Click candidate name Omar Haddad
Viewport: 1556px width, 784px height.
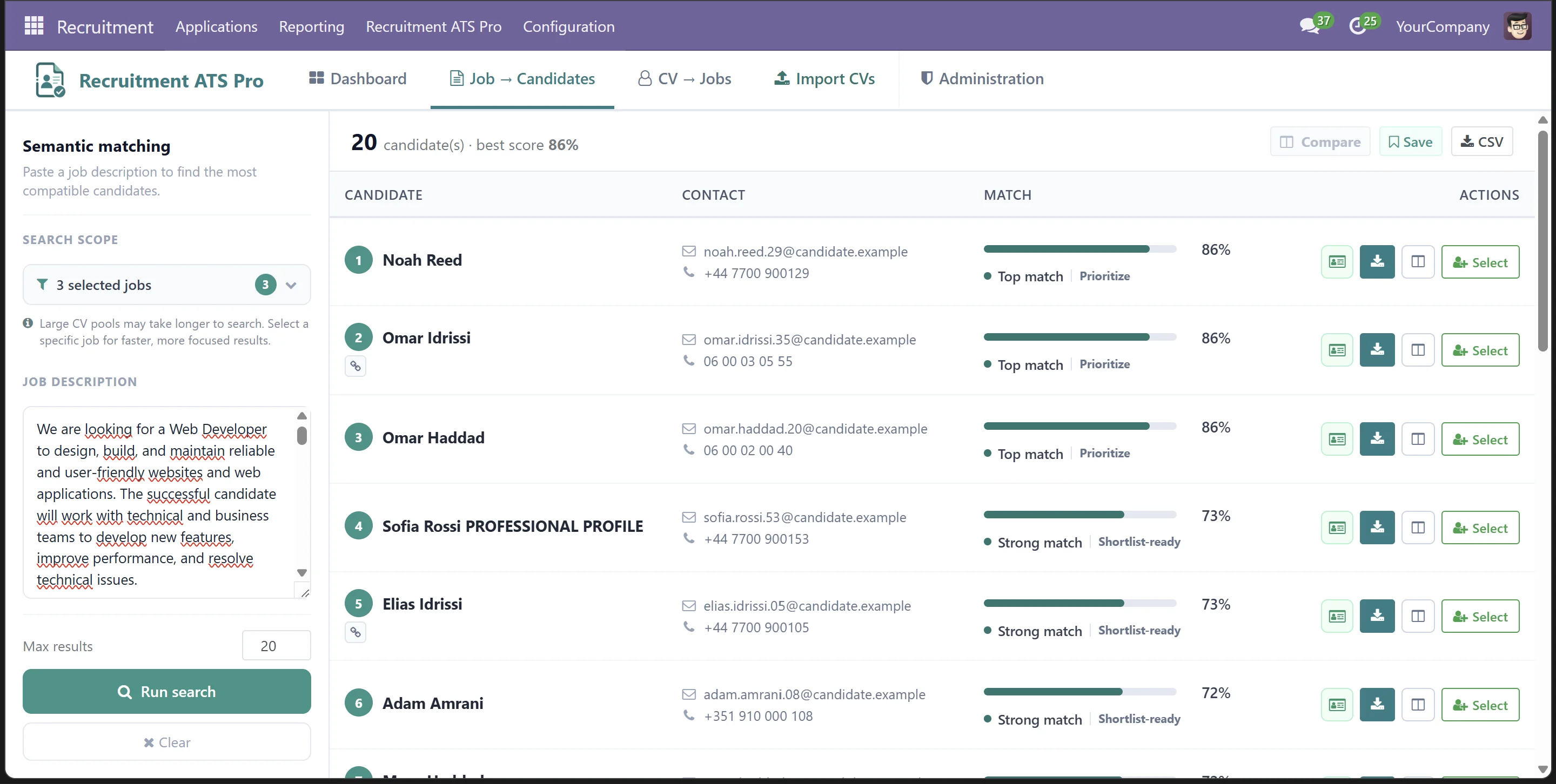pos(433,437)
